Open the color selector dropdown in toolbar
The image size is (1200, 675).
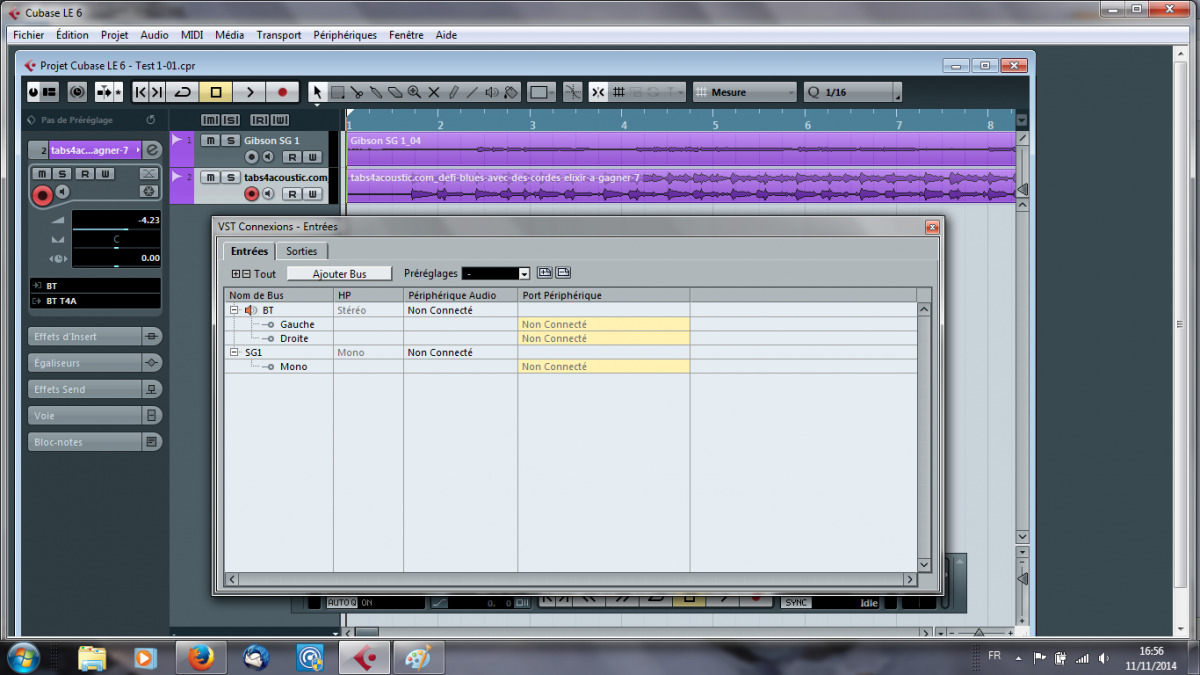[542, 92]
